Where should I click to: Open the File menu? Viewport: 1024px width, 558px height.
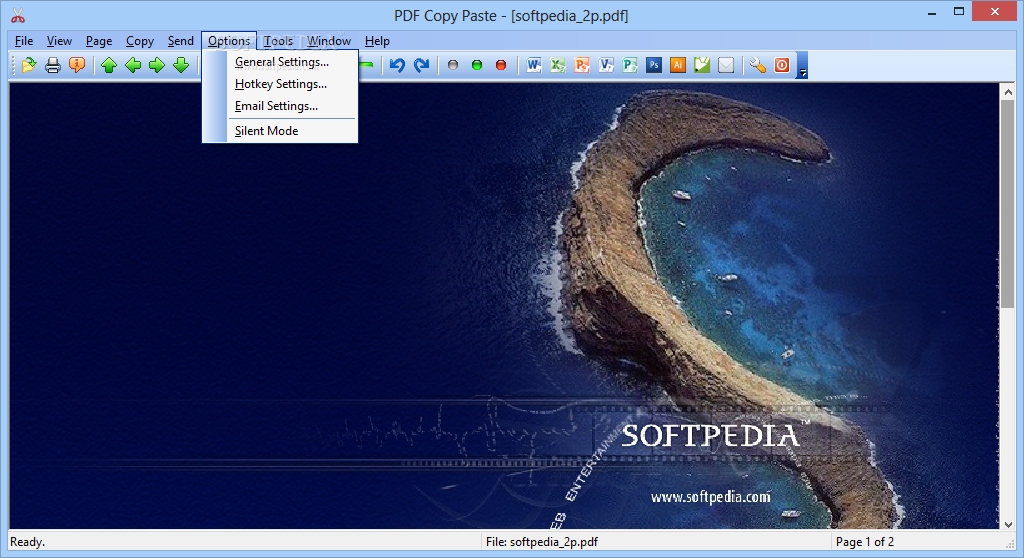tap(24, 41)
